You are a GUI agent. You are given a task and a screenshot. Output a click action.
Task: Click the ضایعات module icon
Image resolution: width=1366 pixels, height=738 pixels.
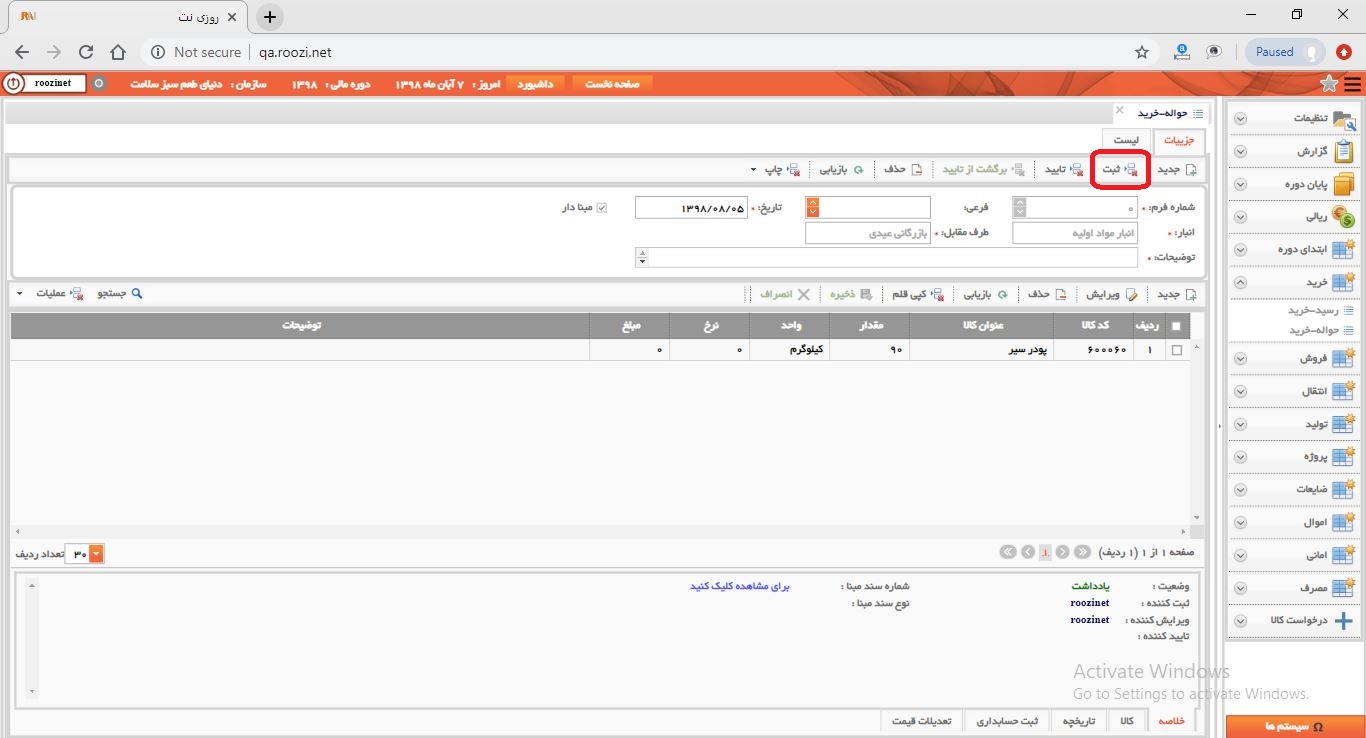coord(1344,489)
